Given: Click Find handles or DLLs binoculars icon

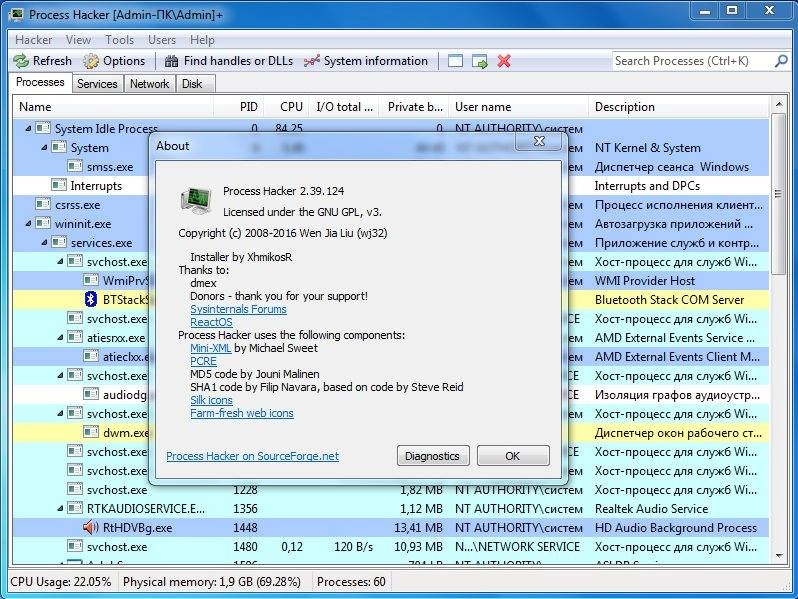Looking at the screenshot, I should pos(172,61).
